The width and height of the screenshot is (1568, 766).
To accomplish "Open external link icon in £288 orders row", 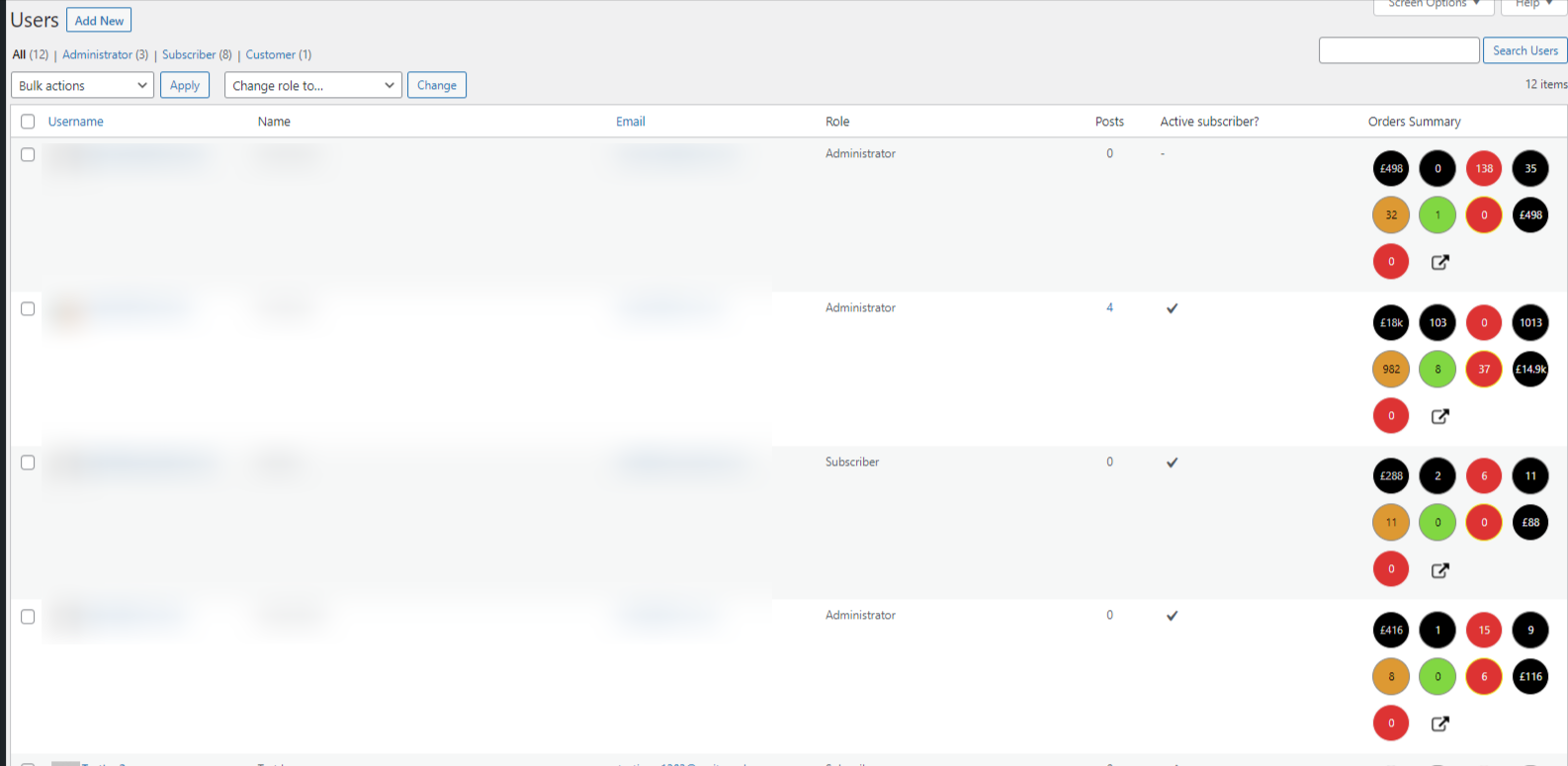I will click(x=1439, y=570).
